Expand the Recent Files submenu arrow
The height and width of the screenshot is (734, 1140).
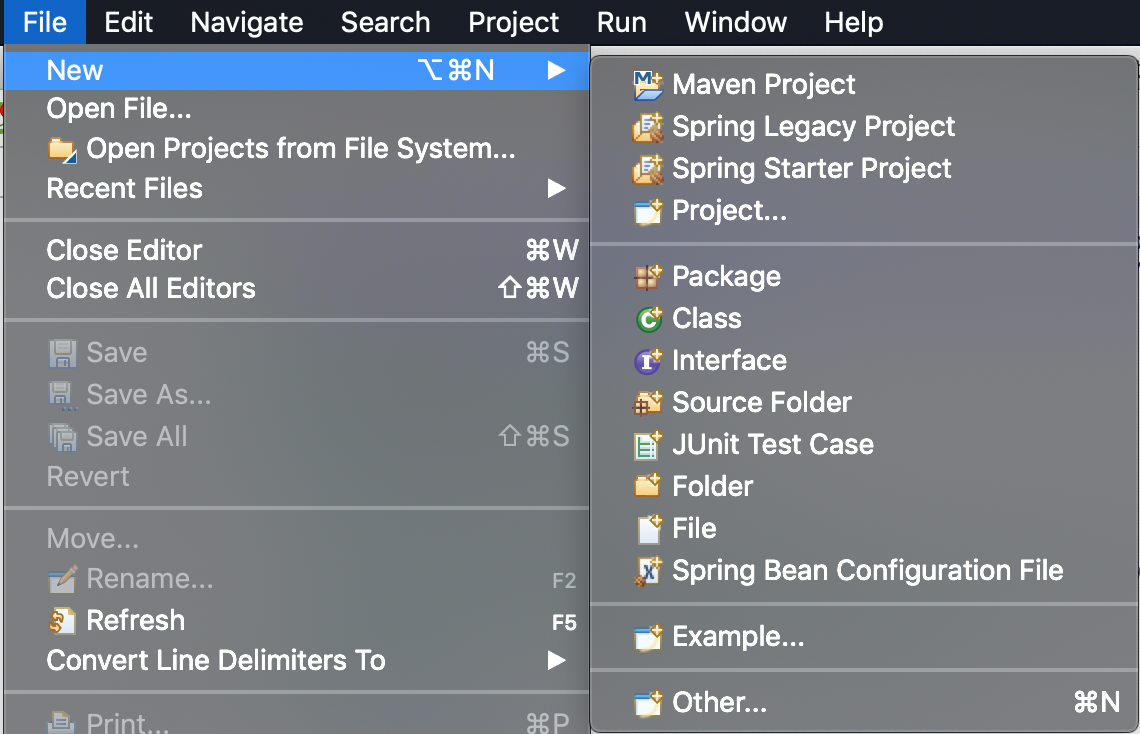click(556, 189)
